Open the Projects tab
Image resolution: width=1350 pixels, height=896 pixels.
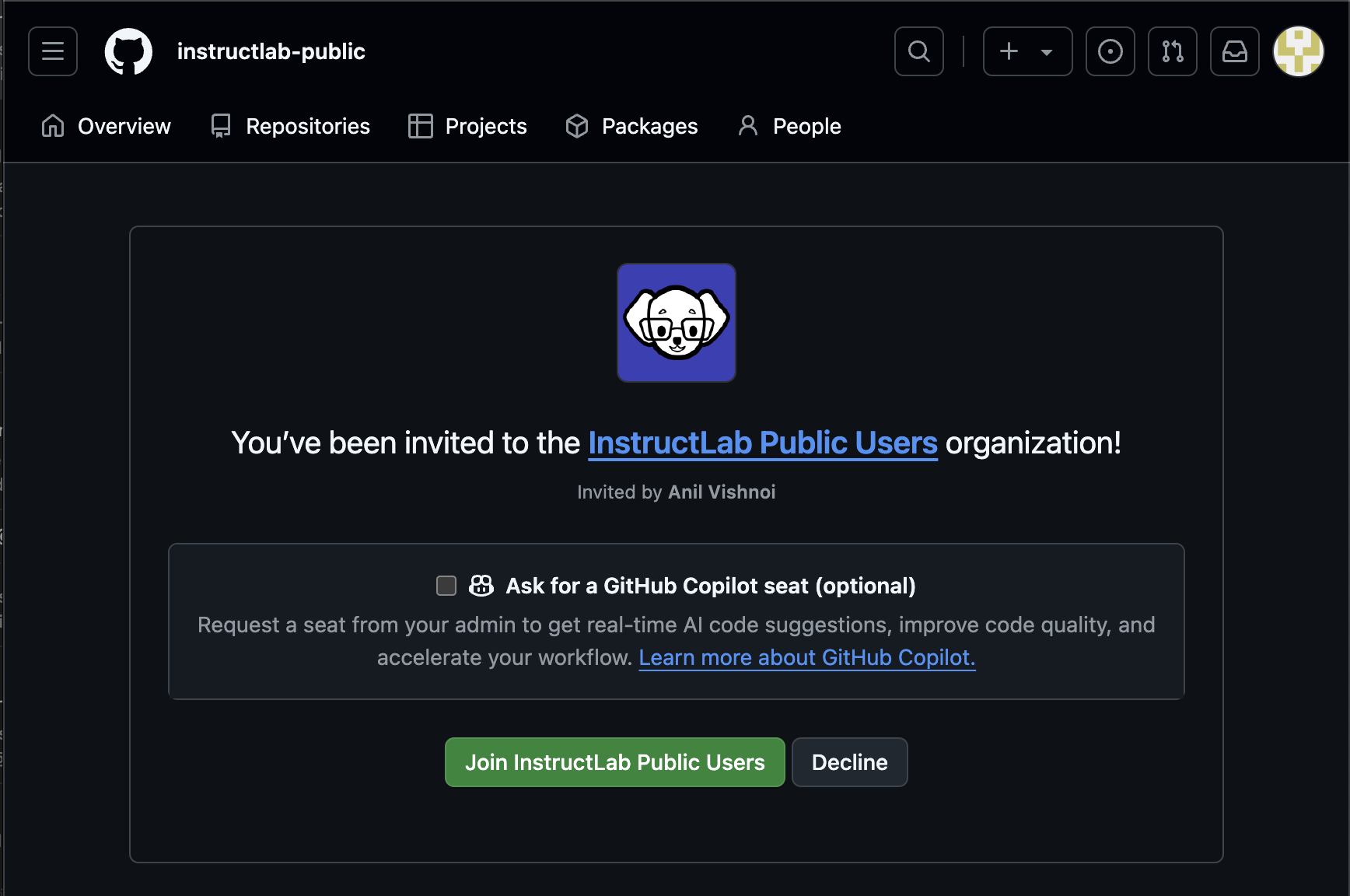coord(467,126)
